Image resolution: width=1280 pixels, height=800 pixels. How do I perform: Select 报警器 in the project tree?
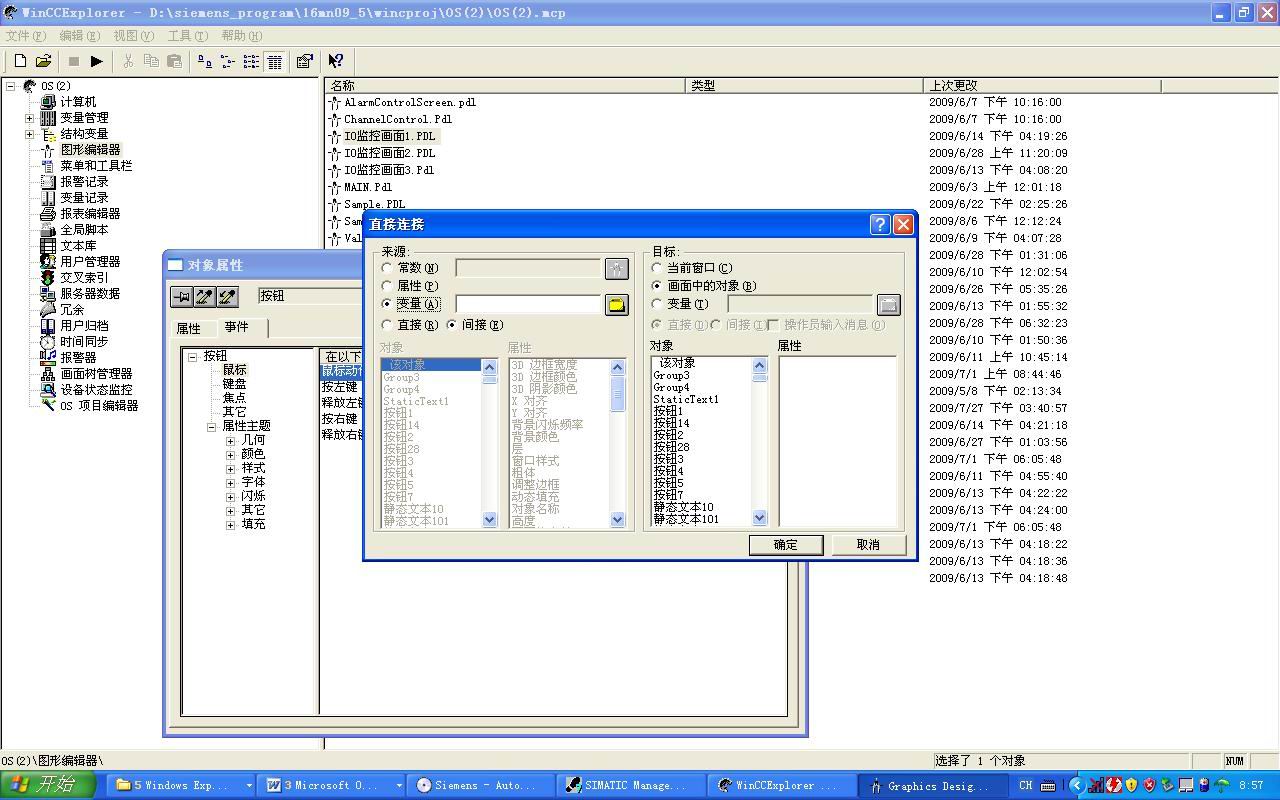point(78,358)
